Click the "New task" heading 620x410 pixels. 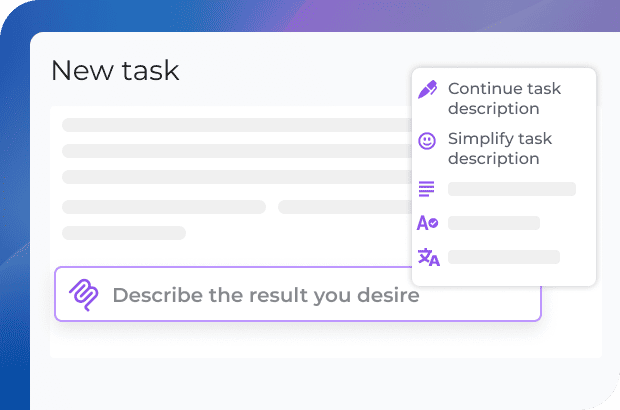pyautogui.click(x=115, y=70)
